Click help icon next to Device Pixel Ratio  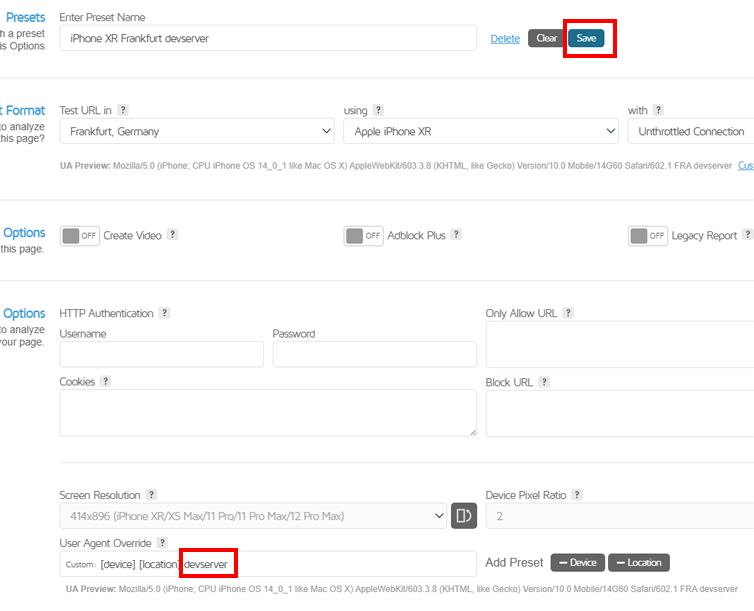[576, 495]
